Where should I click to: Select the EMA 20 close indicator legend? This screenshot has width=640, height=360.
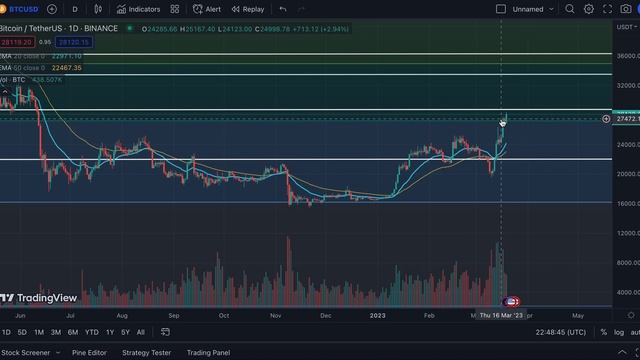[41, 56]
